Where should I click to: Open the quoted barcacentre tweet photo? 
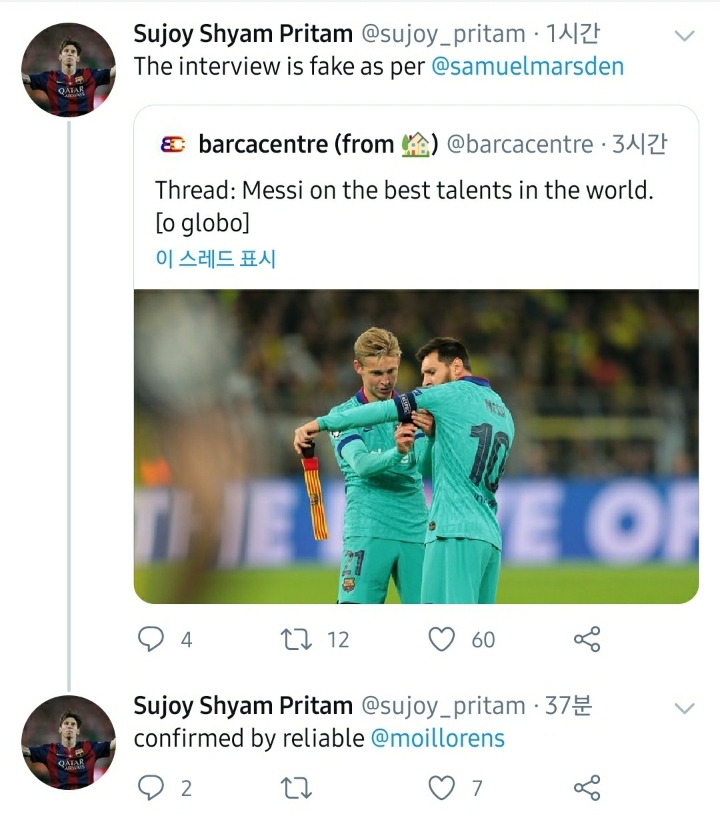[x=416, y=446]
